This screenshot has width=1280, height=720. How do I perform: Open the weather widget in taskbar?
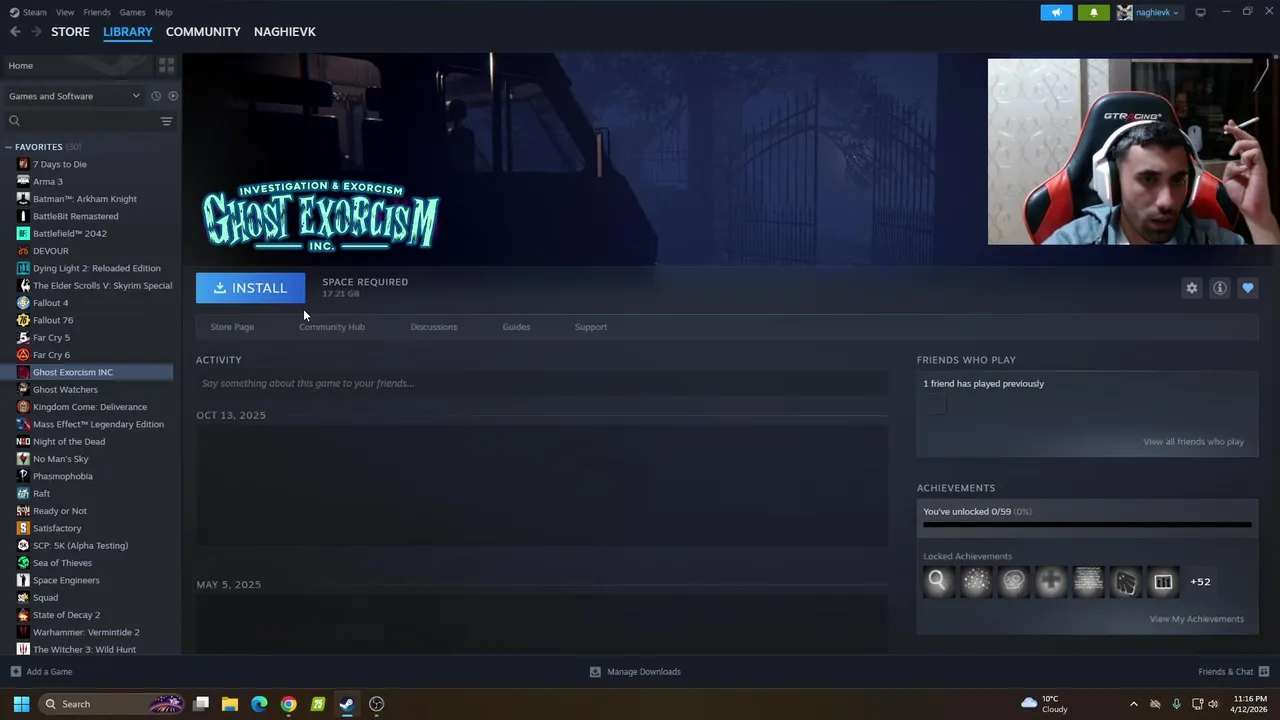[x=1044, y=704]
